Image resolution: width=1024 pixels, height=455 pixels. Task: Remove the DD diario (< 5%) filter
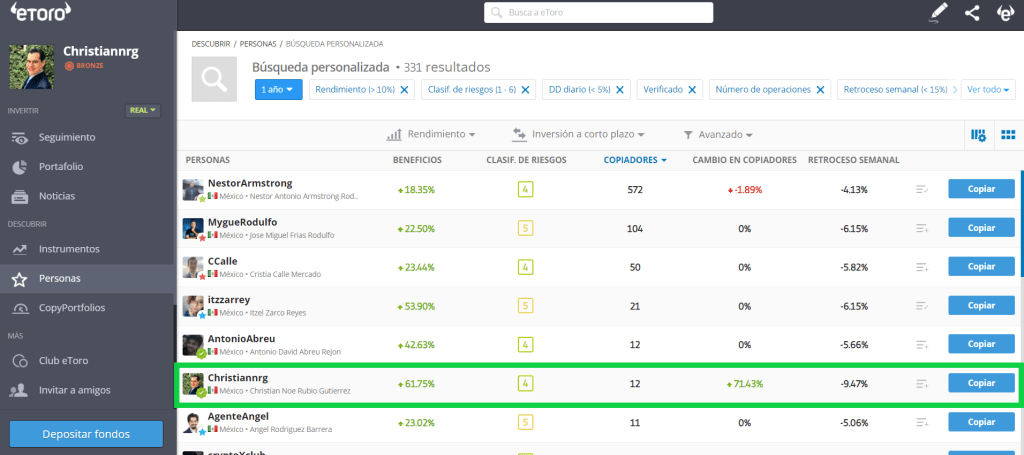(620, 89)
